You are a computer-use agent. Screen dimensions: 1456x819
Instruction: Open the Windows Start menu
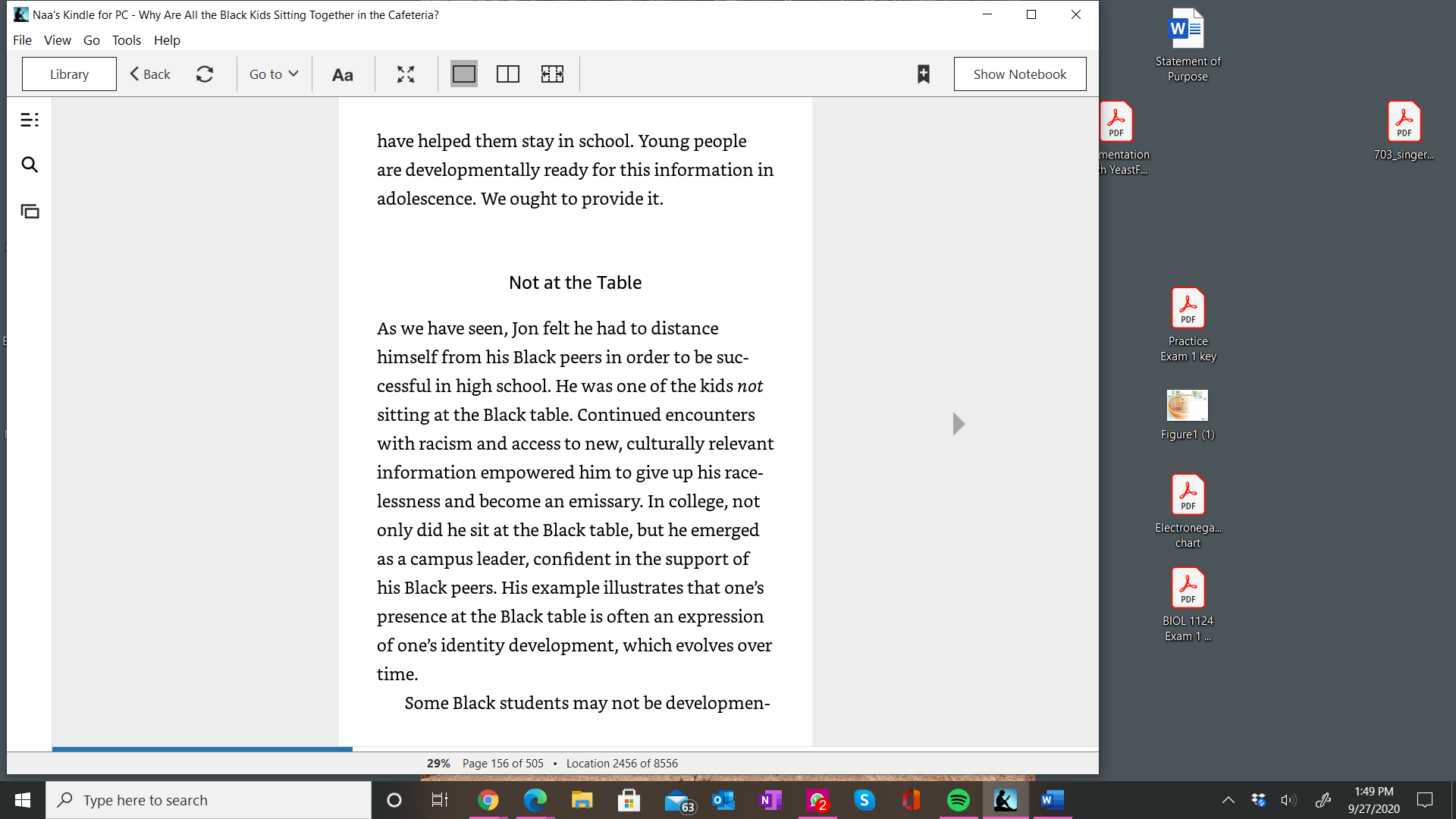click(23, 800)
